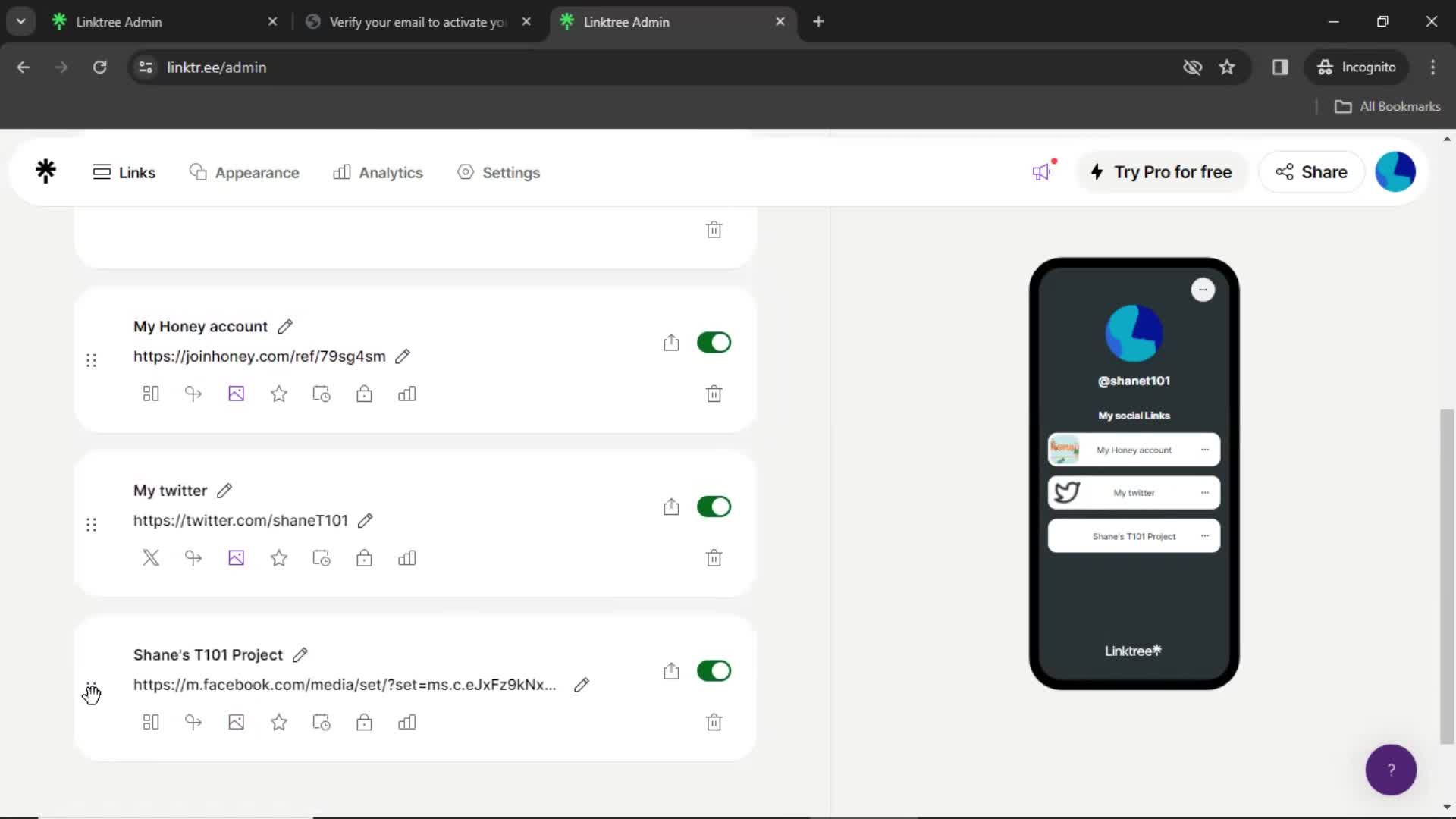Image resolution: width=1456 pixels, height=819 pixels.
Task: Open lock option for My twitter
Action: (x=364, y=558)
